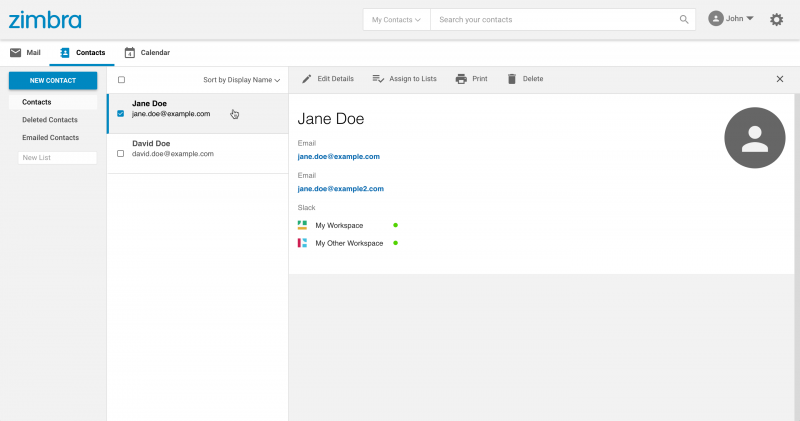Click the Delete trash can icon
The height and width of the screenshot is (421, 800).
(x=512, y=79)
